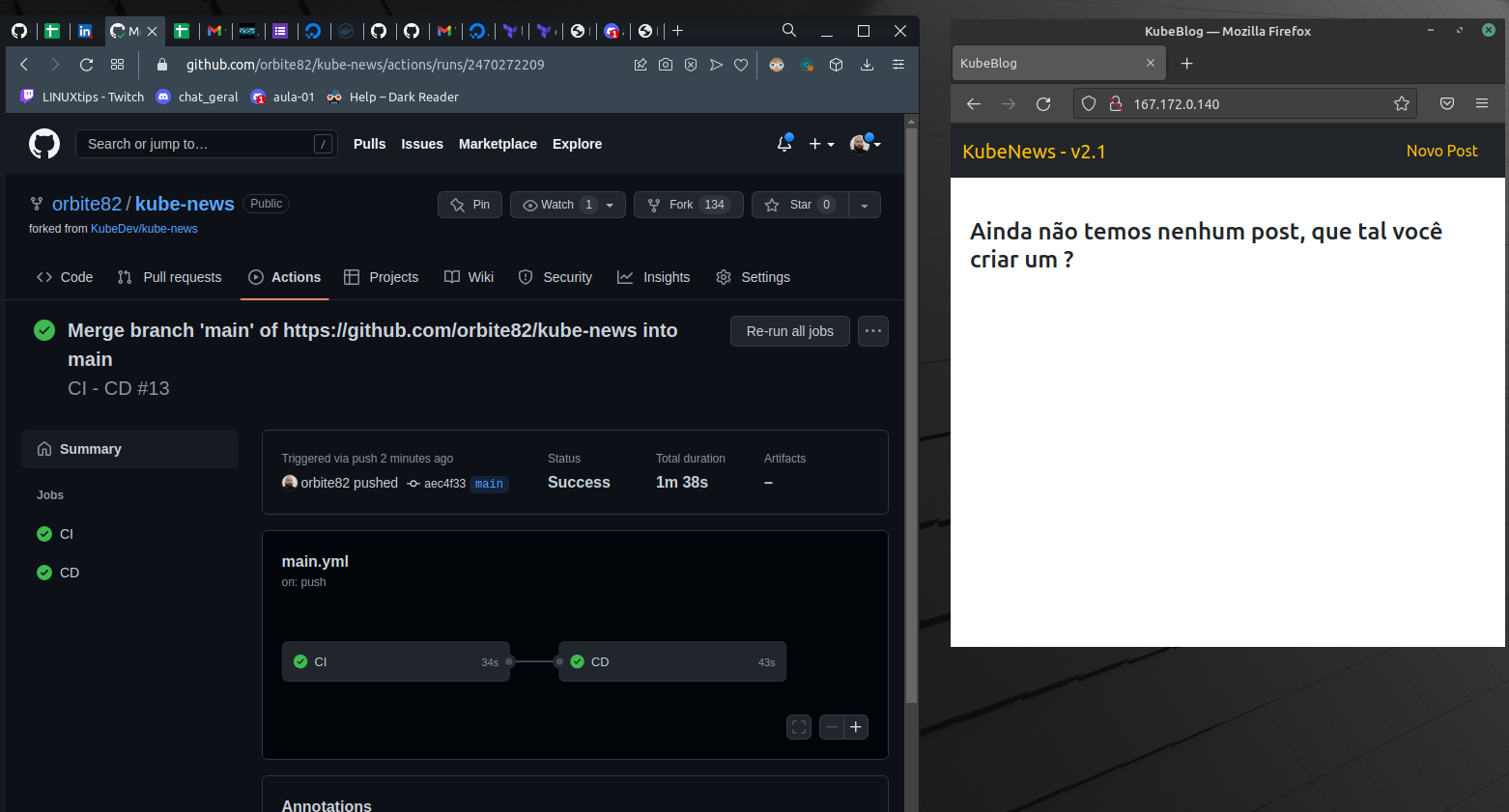Open Firefox hamburger menu
This screenshot has width=1509, height=812.
[x=1482, y=103]
